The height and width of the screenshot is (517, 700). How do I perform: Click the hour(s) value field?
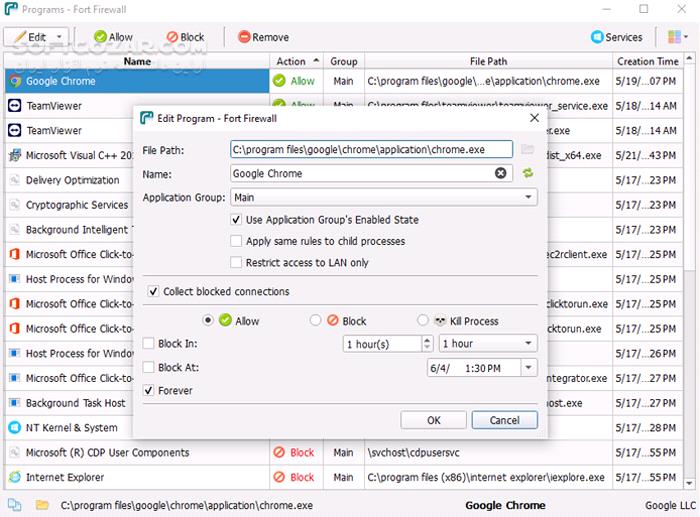tap(382, 343)
